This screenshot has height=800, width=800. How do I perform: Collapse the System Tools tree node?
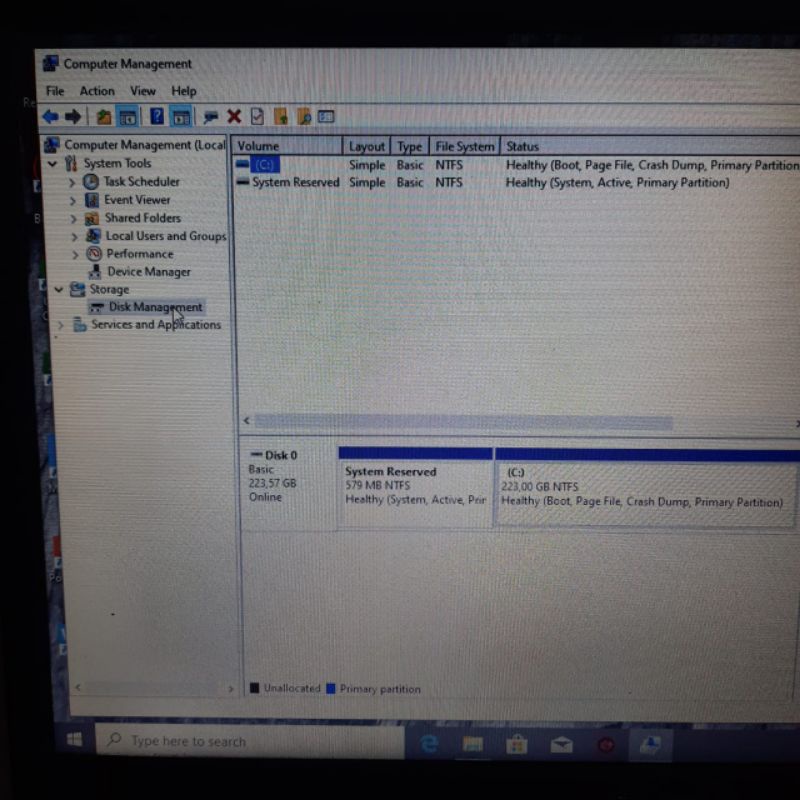pyautogui.click(x=52, y=164)
